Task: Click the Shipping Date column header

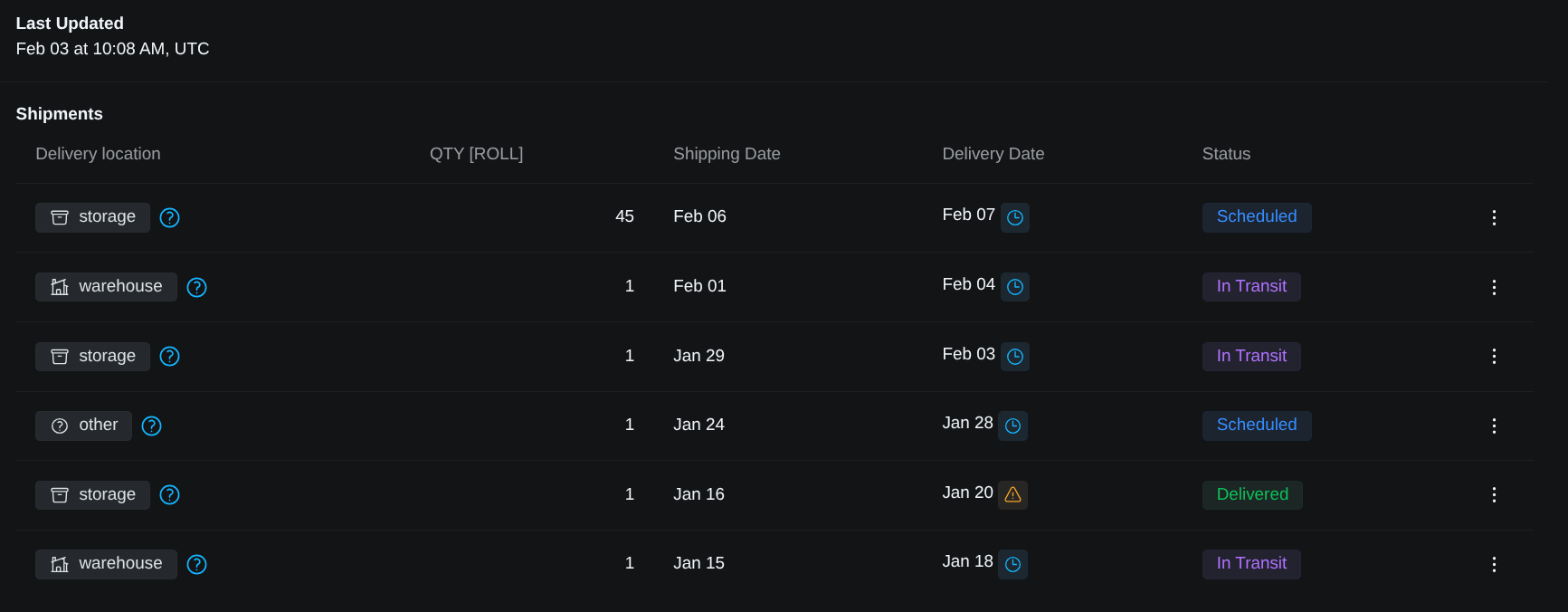Action: (x=727, y=154)
